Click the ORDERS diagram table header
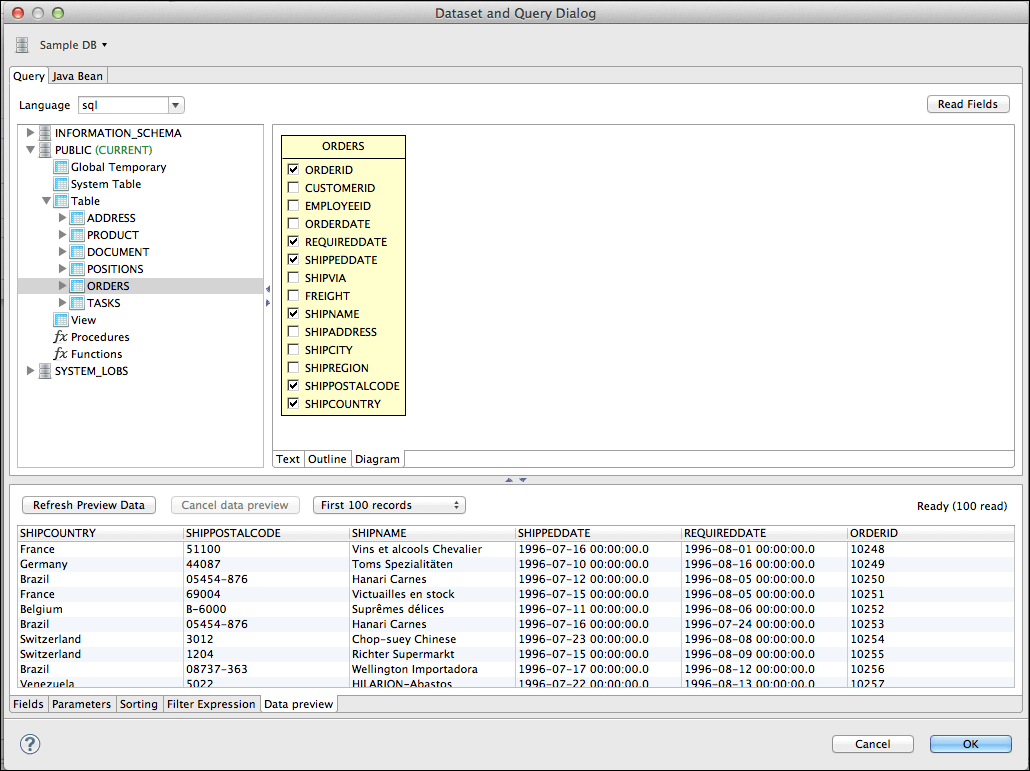This screenshot has width=1030, height=771. [x=343, y=146]
